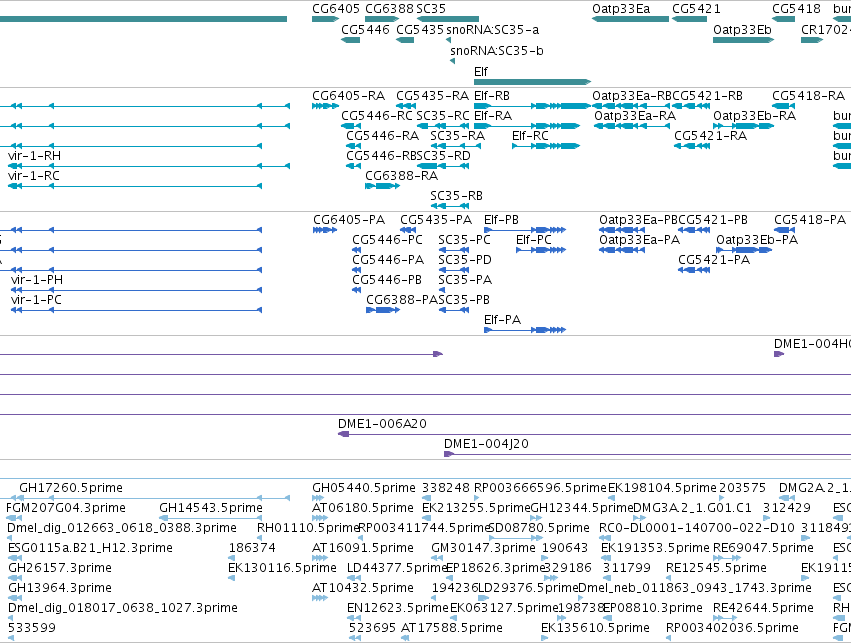The image size is (851, 643).
Task: Open protein CG5418-PA label
Action: coord(810,220)
